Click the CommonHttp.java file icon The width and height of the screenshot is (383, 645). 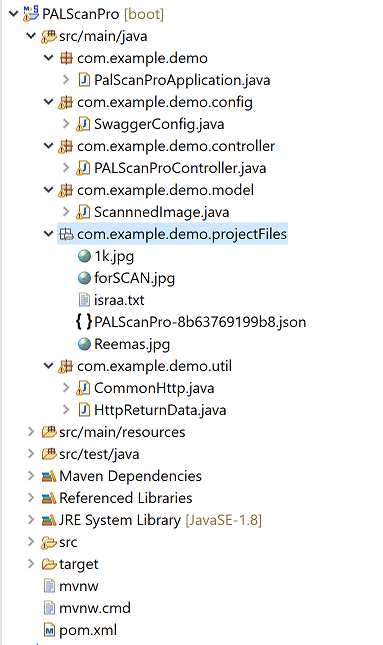(83, 388)
